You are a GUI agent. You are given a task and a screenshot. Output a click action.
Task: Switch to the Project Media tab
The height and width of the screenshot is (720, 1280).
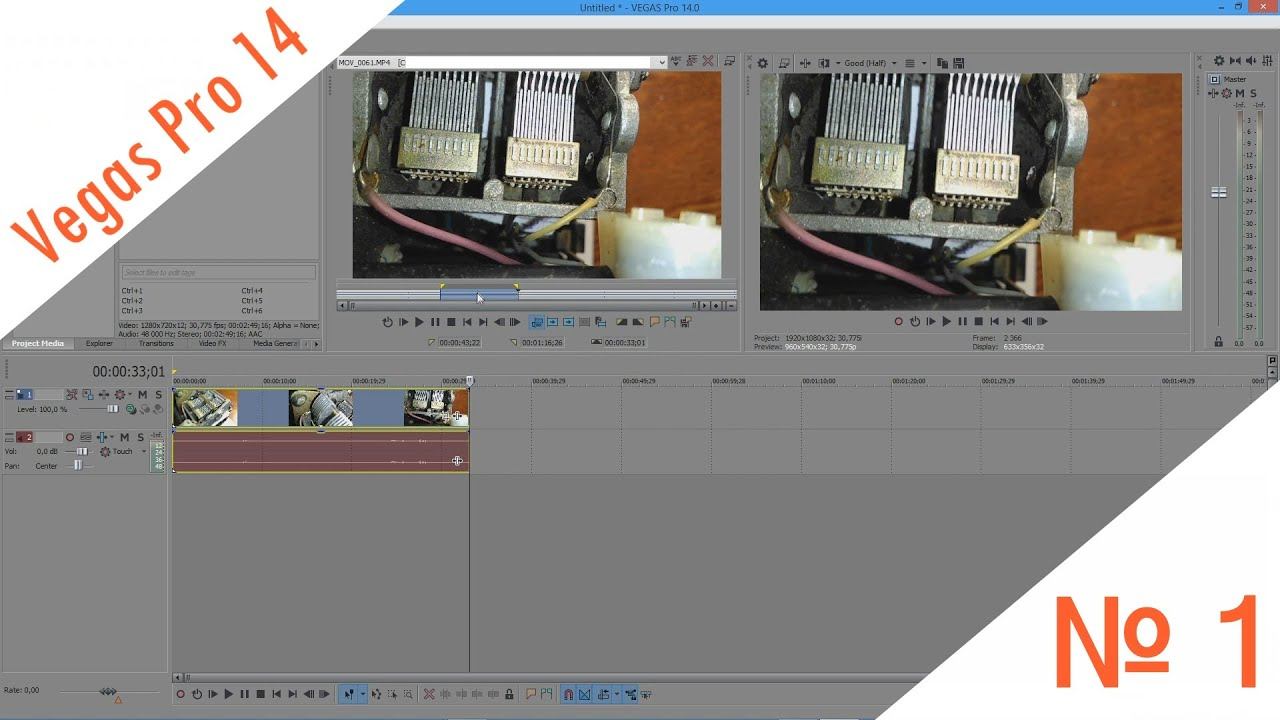(38, 343)
